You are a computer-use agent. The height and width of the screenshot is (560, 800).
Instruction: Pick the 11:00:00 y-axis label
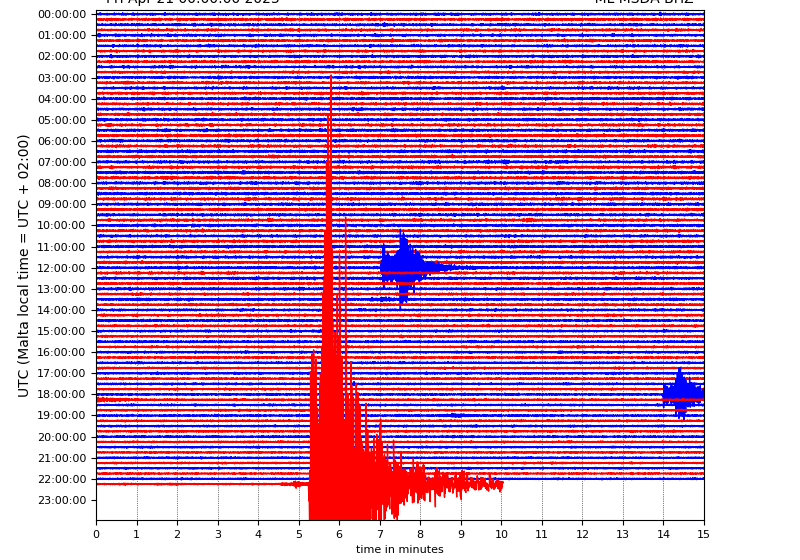[62, 247]
